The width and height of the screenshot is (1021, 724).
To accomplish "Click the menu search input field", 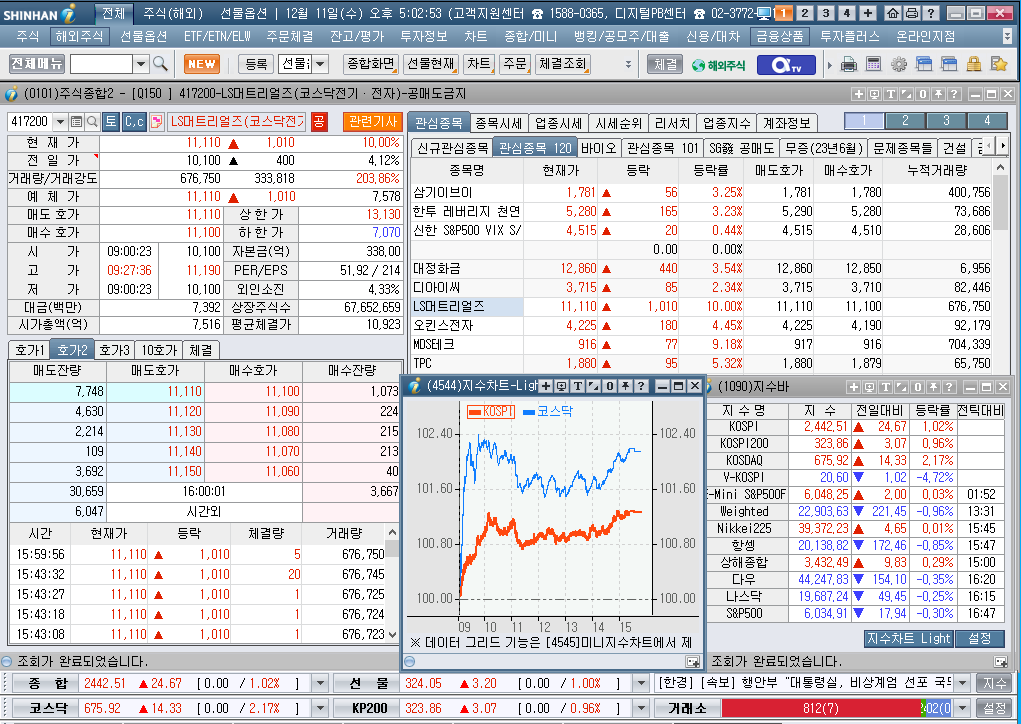I will pyautogui.click(x=102, y=64).
